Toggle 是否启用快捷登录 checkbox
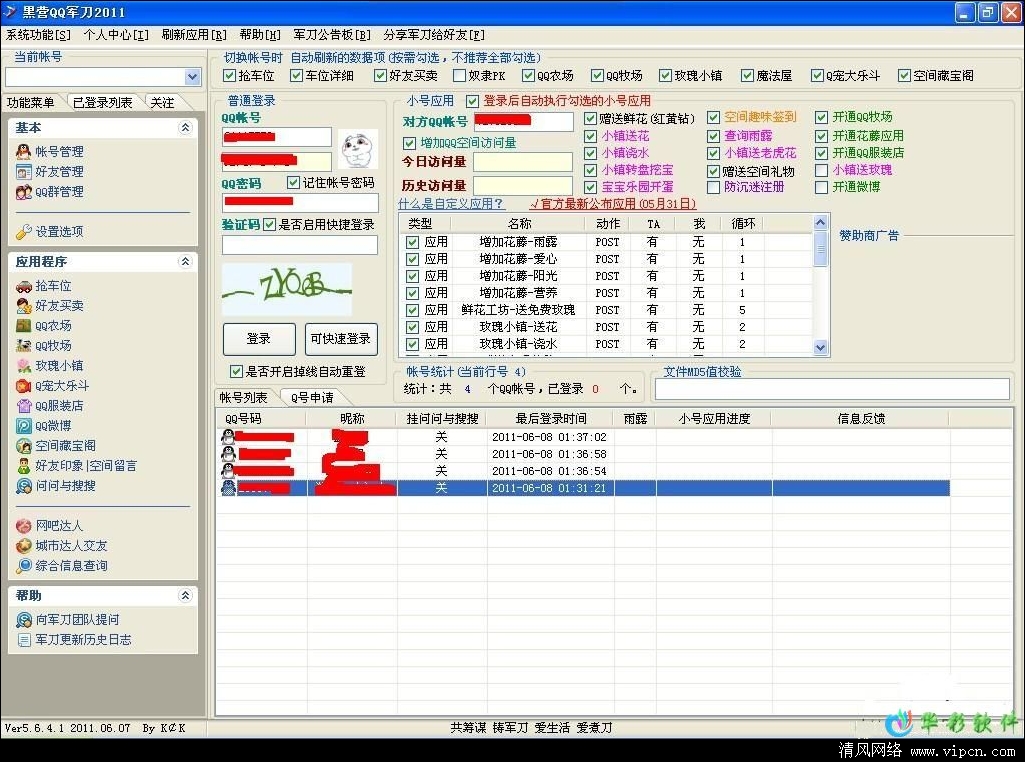The height and width of the screenshot is (762, 1025). (x=269, y=225)
